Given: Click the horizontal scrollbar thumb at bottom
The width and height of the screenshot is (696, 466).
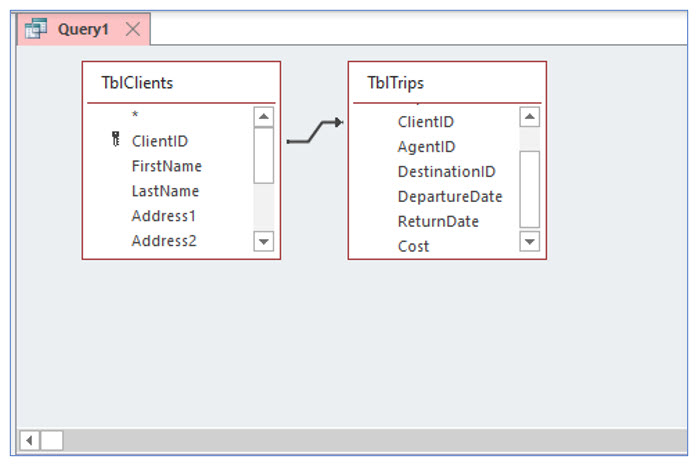Looking at the screenshot, I should tap(51, 441).
